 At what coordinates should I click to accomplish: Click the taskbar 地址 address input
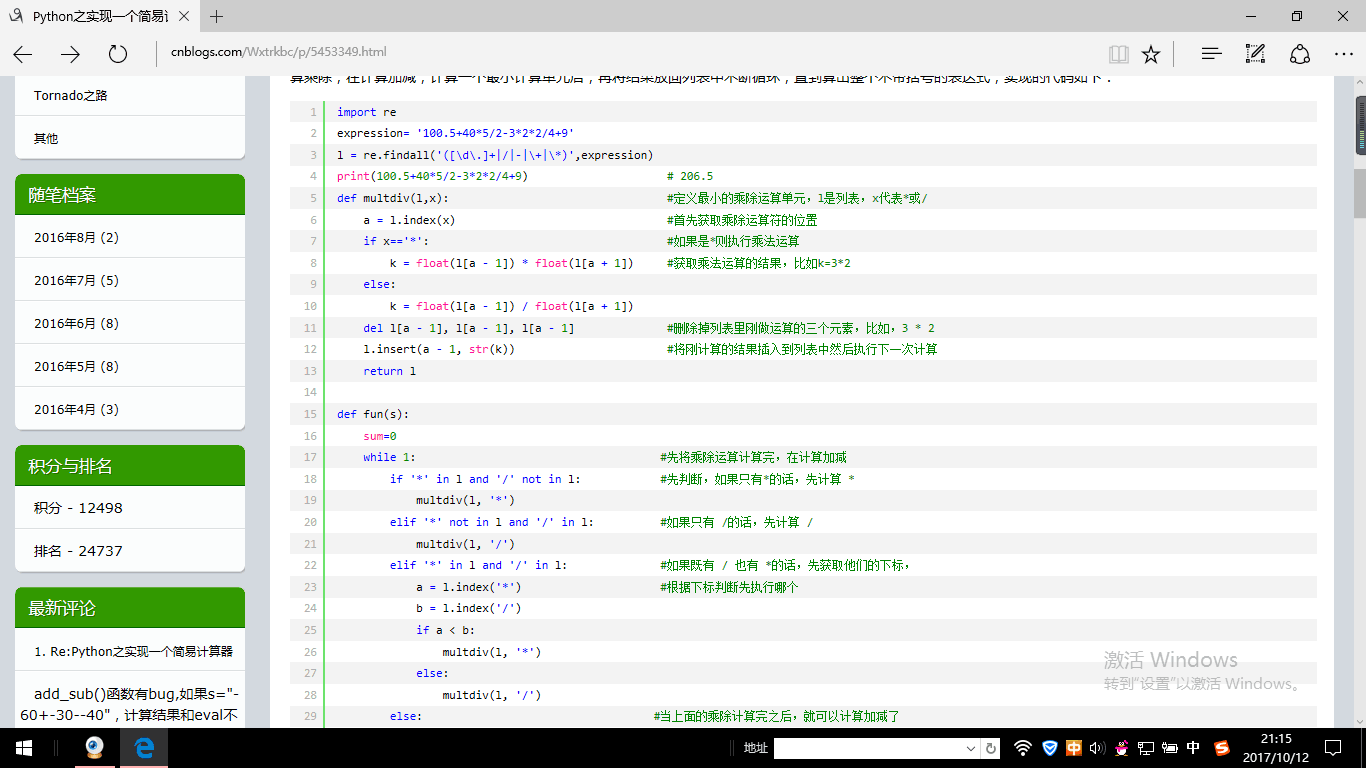point(870,748)
